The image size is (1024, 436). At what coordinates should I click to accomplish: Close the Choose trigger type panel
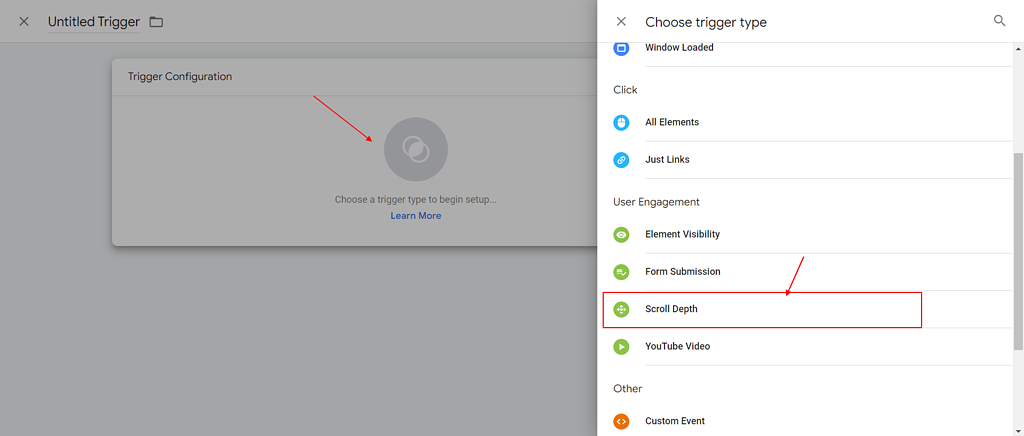tap(621, 21)
